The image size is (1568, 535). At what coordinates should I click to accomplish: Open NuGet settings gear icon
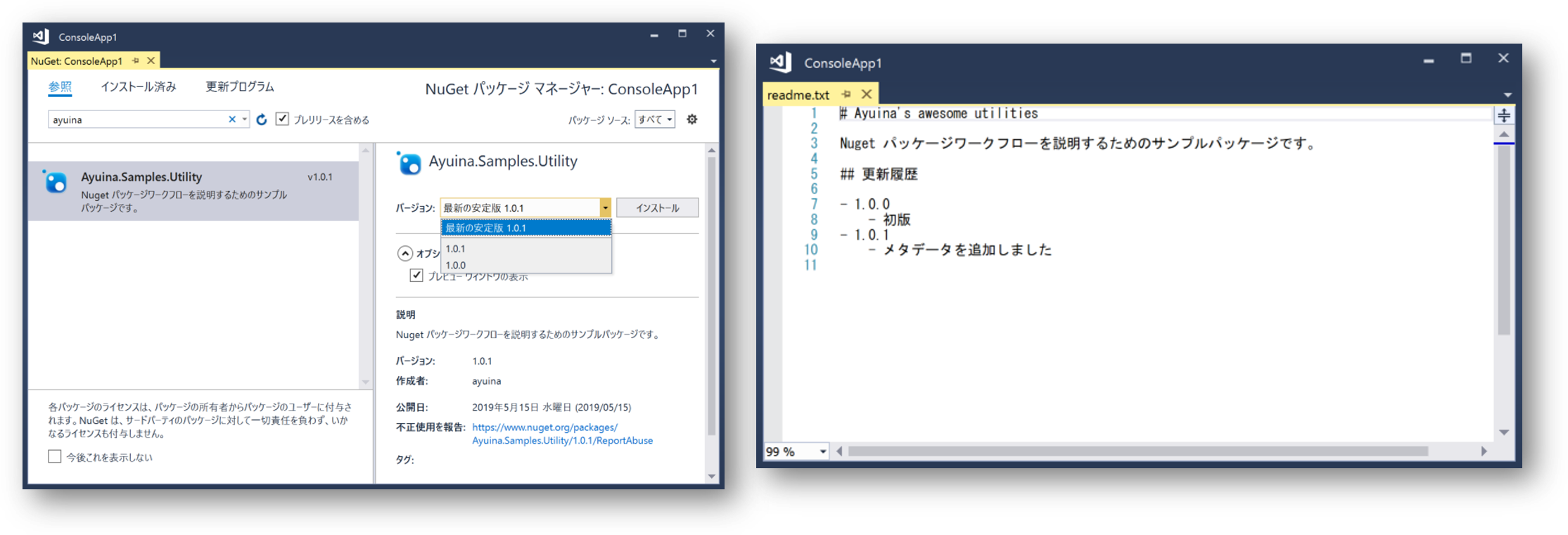pyautogui.click(x=692, y=120)
